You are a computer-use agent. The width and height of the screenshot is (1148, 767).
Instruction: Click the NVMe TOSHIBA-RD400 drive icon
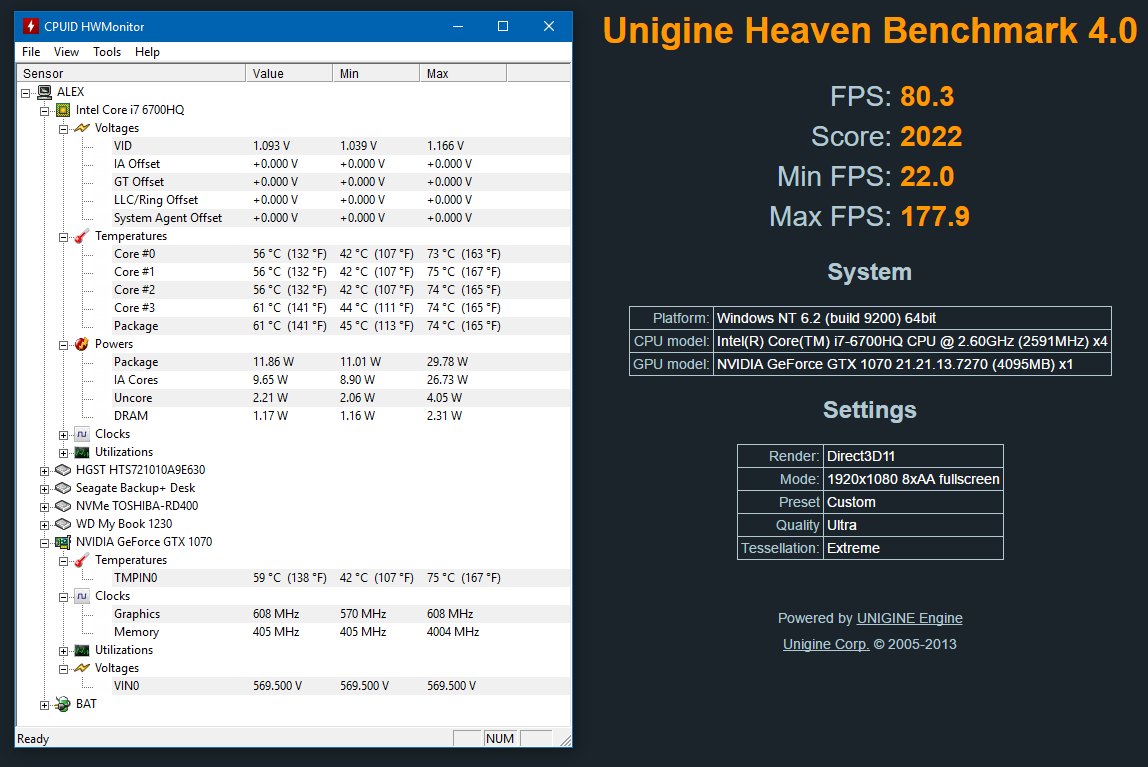tap(63, 506)
